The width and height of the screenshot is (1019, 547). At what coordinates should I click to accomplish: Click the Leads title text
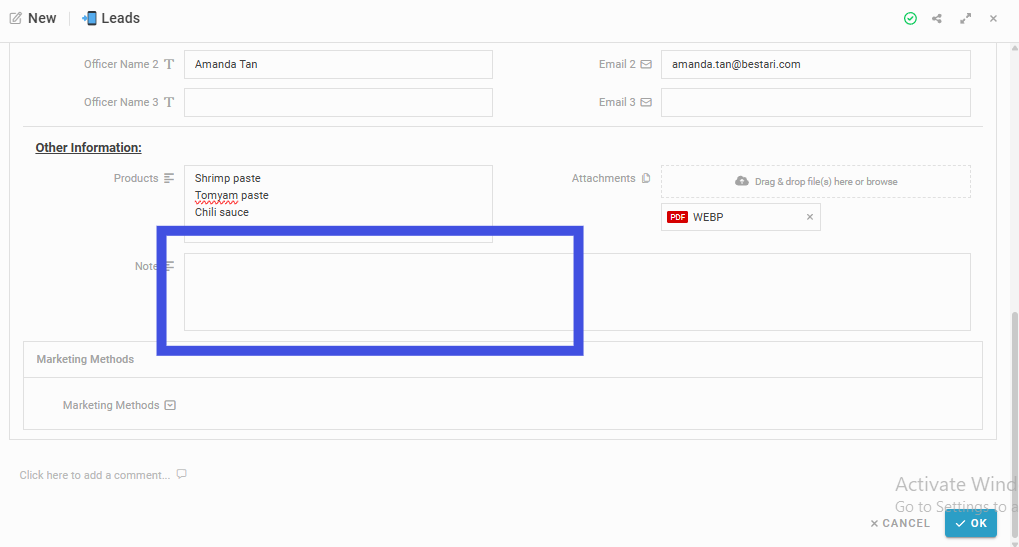click(120, 18)
